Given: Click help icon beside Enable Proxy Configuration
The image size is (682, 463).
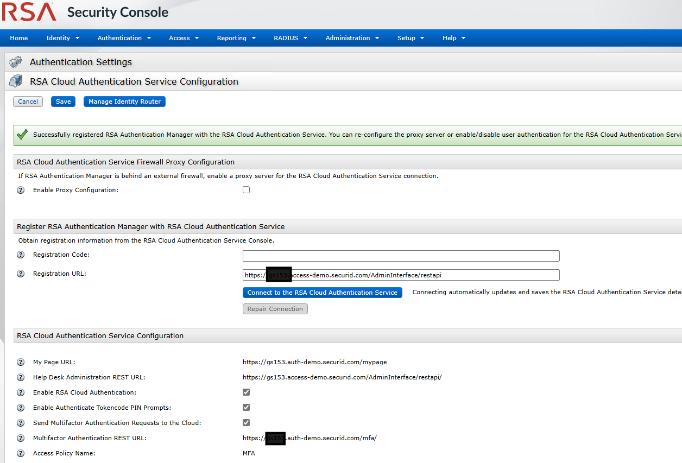Looking at the screenshot, I should 20,189.
